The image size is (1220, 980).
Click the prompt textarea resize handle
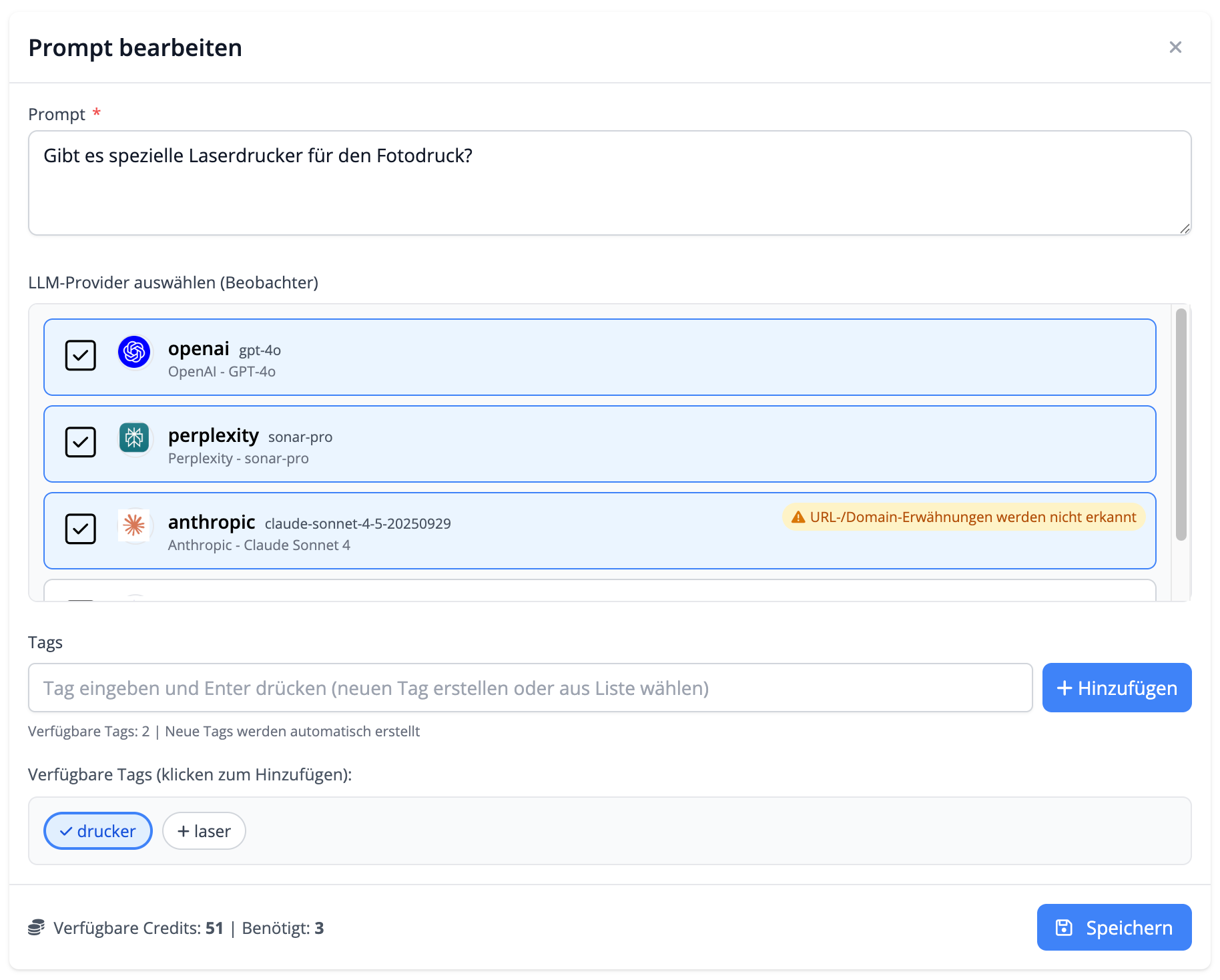pos(1184,228)
